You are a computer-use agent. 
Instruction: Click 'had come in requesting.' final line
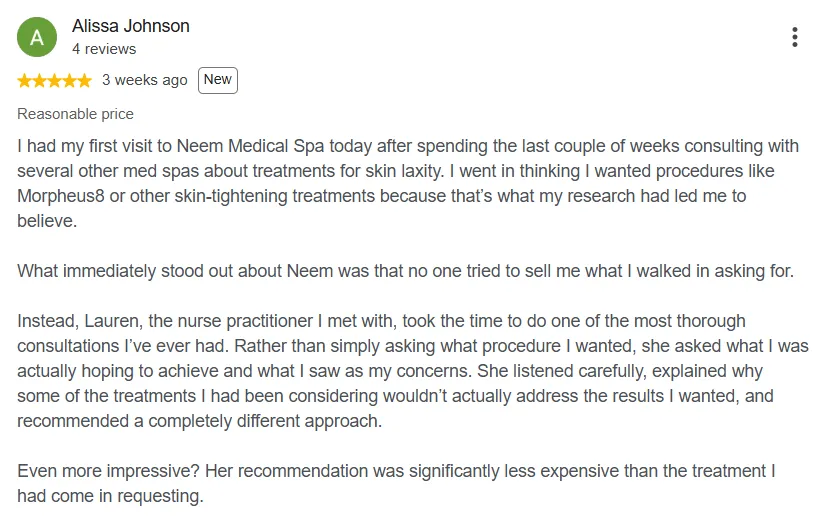click(x=110, y=496)
